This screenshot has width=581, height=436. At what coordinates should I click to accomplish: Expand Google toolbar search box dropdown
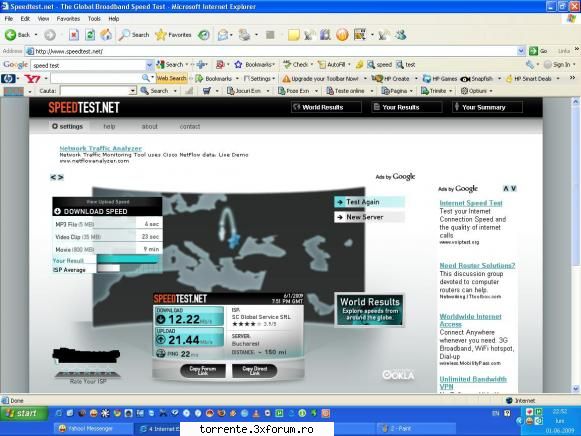pyautogui.click(x=149, y=65)
